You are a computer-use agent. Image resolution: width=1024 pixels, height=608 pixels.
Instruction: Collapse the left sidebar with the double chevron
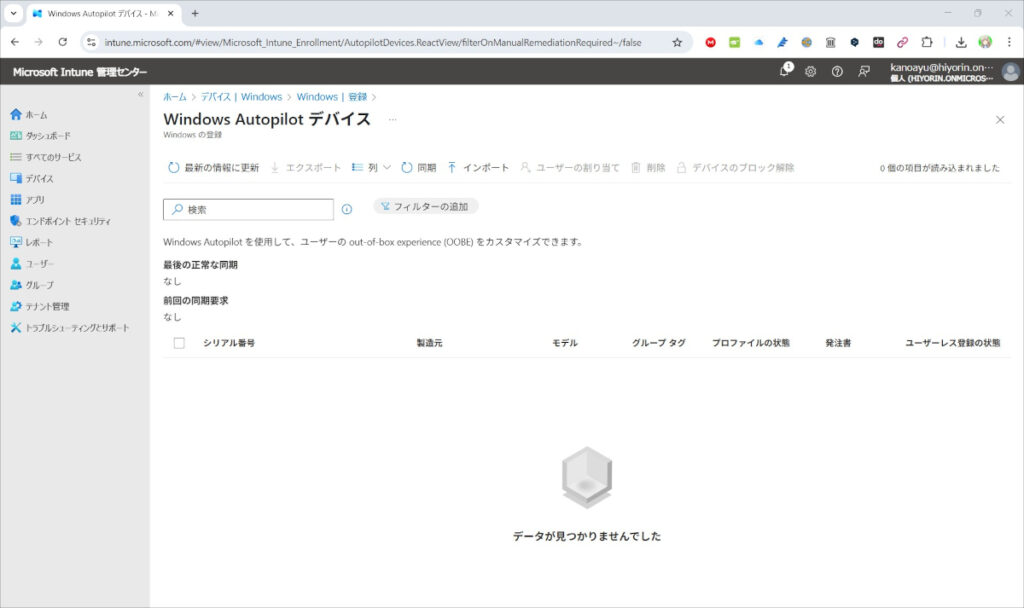click(140, 95)
